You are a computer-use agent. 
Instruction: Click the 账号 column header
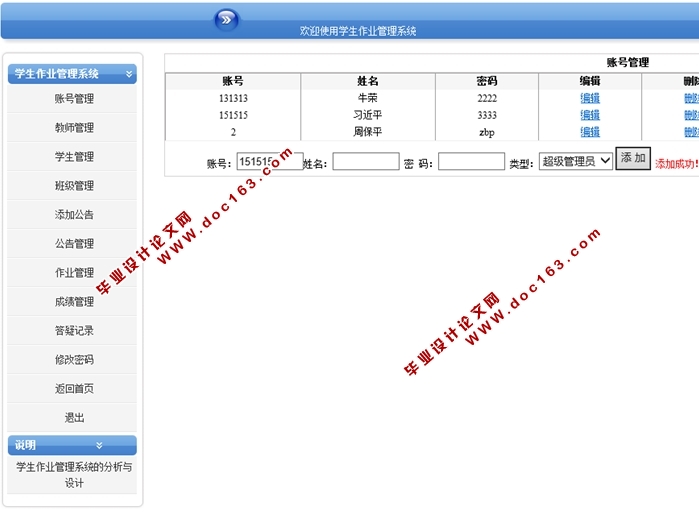click(x=233, y=81)
